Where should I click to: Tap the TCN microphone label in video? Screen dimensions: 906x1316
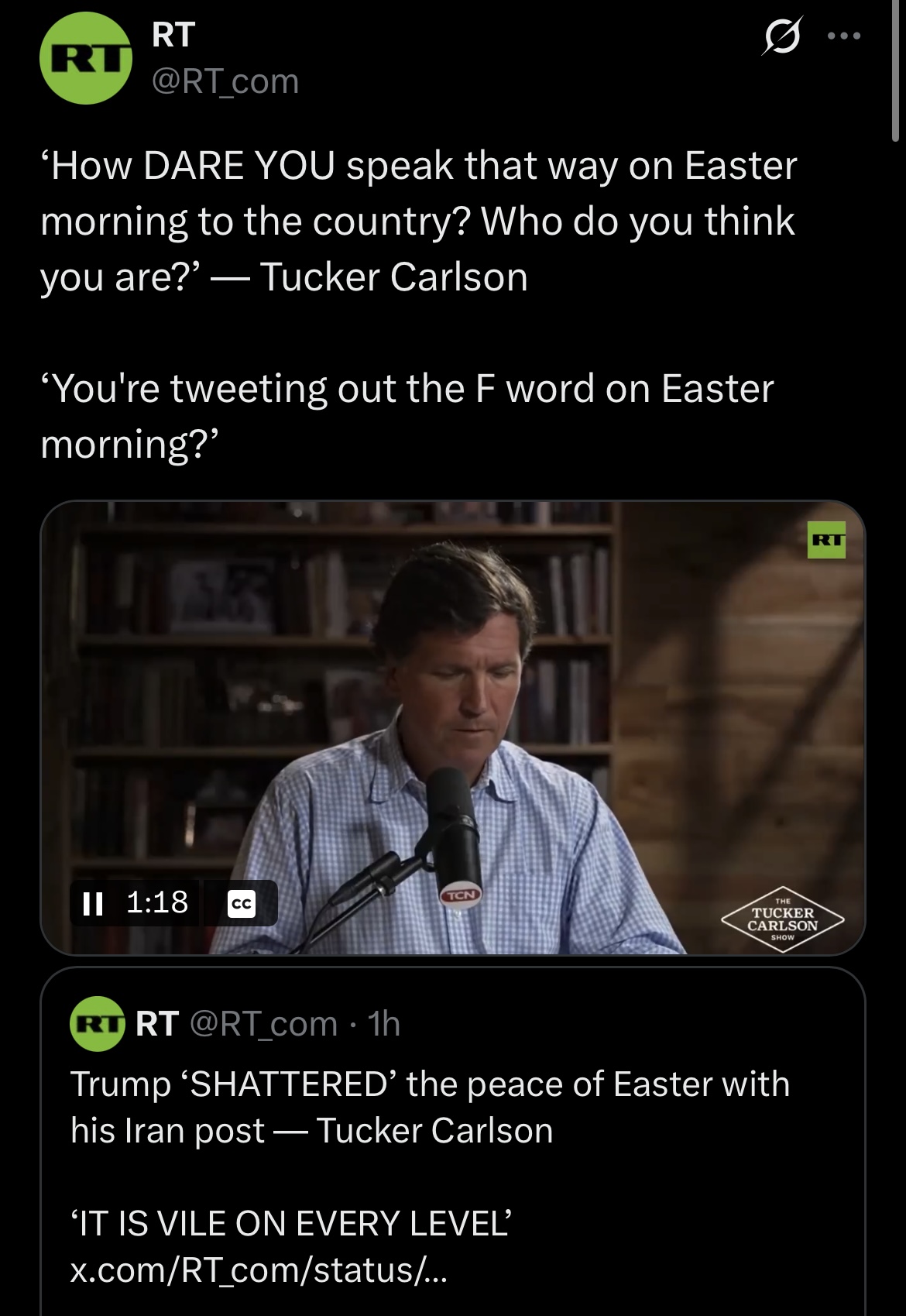pos(460,895)
